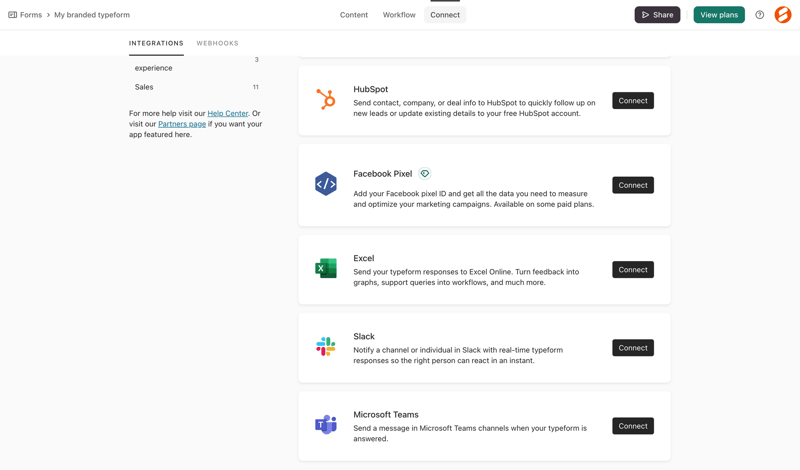Click the Sales count 11
The width and height of the screenshot is (800, 470).
[256, 87]
